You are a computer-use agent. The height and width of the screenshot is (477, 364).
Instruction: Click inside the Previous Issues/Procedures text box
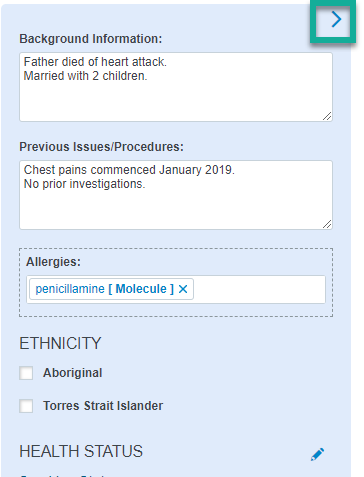176,195
